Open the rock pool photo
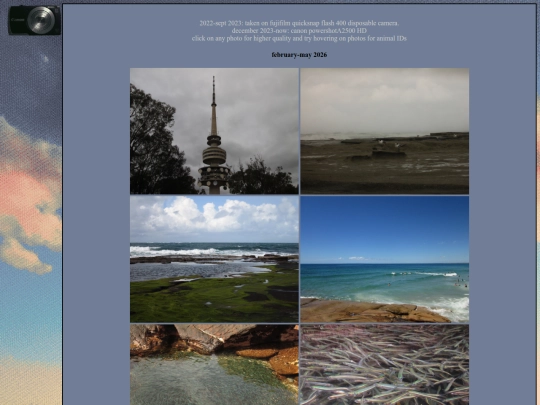 pyautogui.click(x=214, y=365)
